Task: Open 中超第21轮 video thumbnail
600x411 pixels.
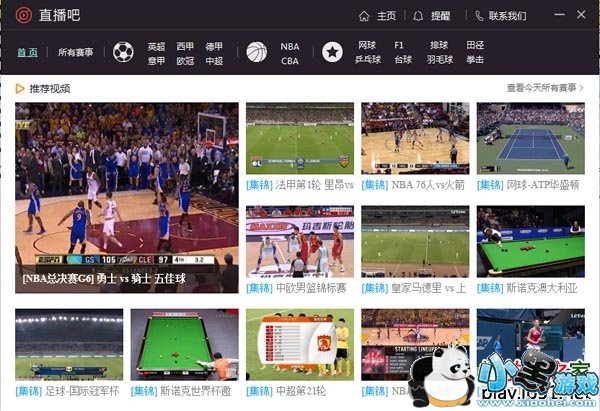Action: pyautogui.click(x=300, y=344)
